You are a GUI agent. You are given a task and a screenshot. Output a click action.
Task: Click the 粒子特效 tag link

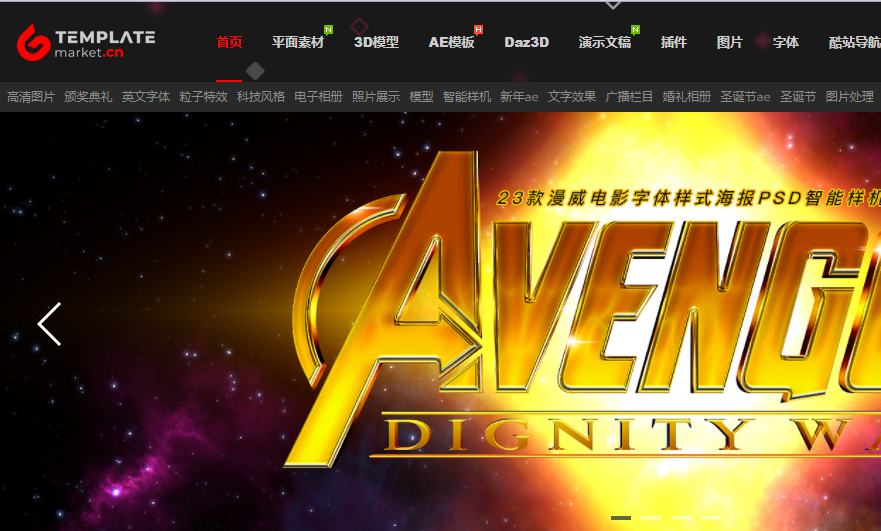coord(203,97)
